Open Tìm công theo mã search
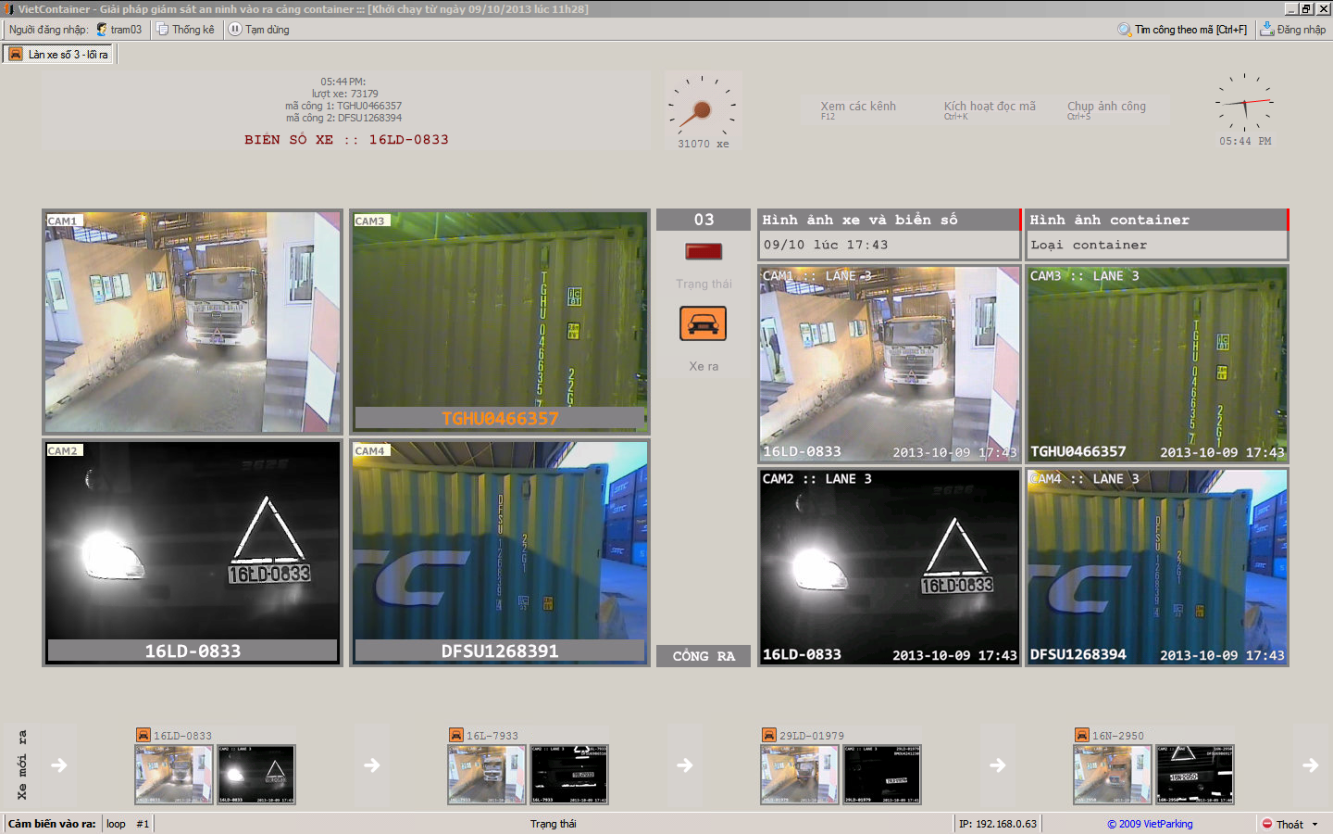Viewport: 1333px width, 834px height. tap(1182, 29)
